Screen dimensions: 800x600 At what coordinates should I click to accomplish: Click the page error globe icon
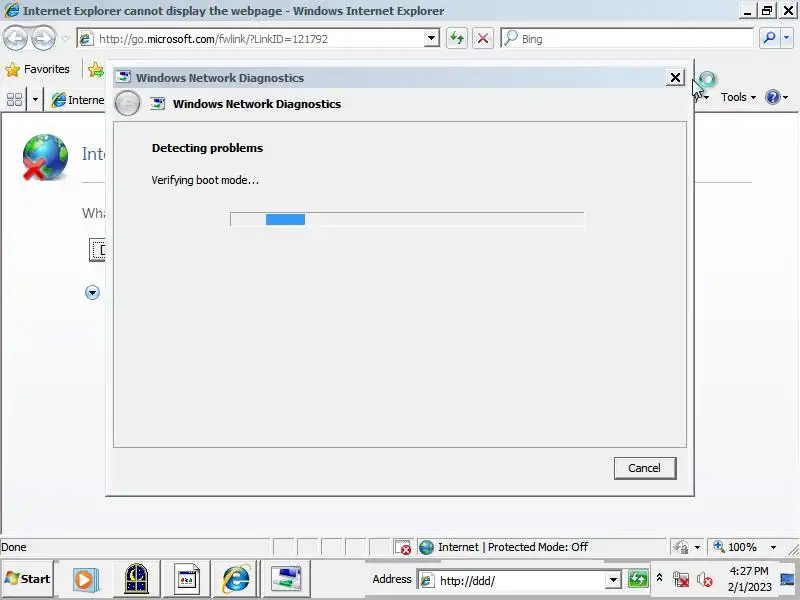tap(45, 157)
